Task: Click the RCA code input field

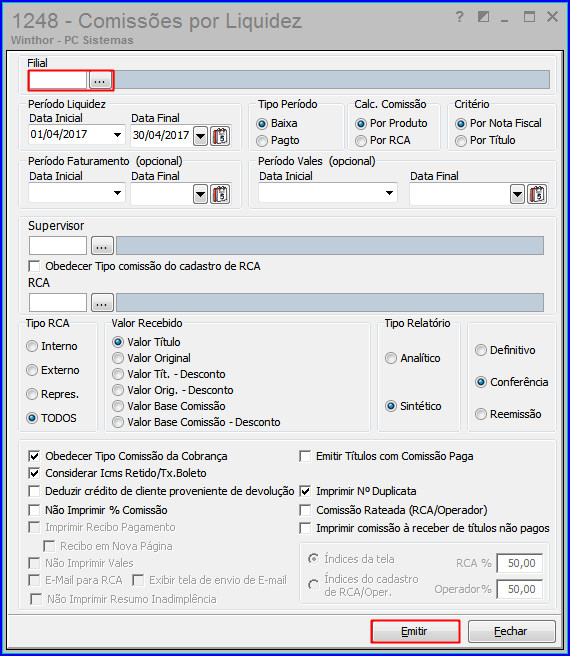Action: click(x=58, y=302)
